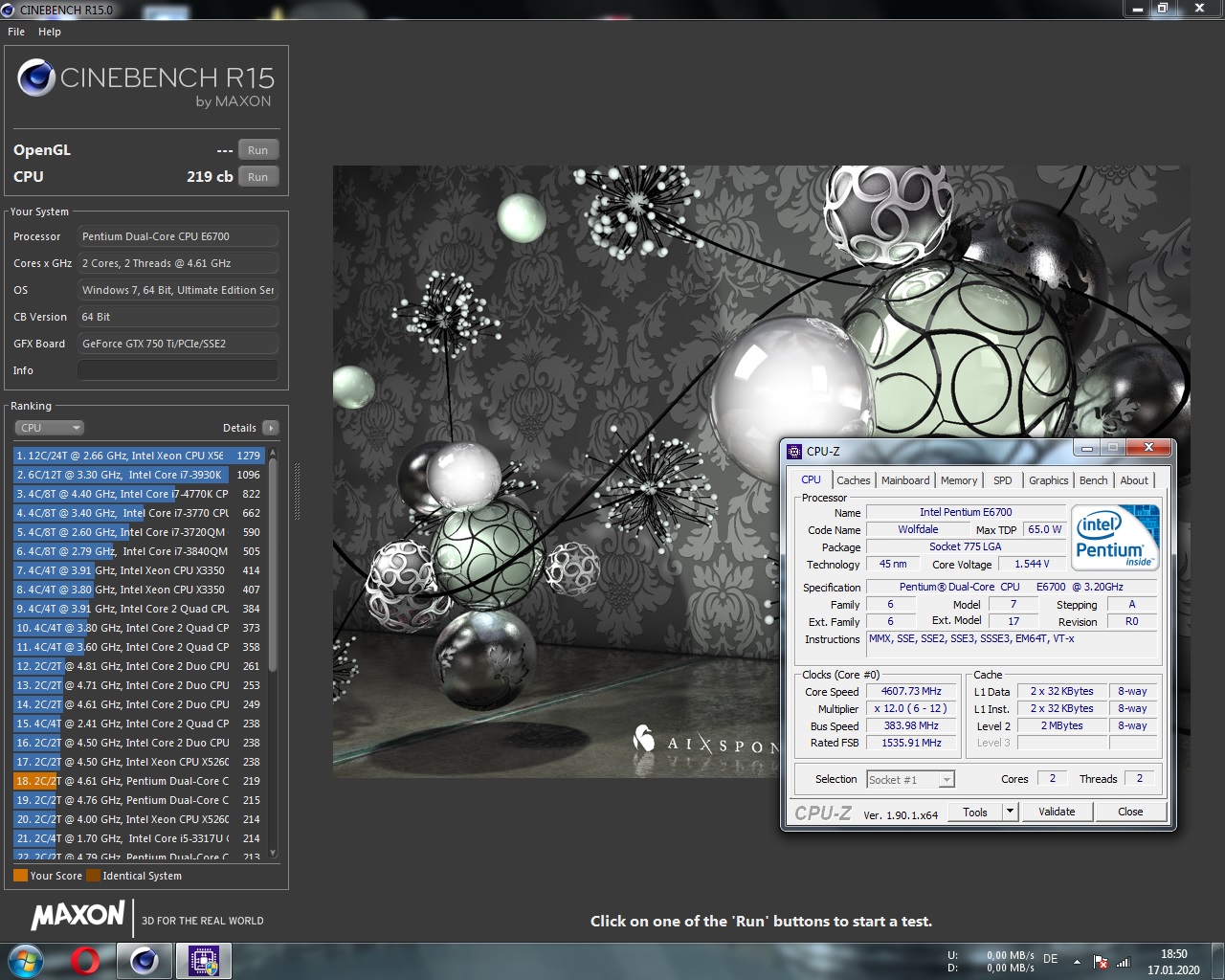Click the Cinebench taskbar icon
Viewport: 1225px width, 980px height.
tap(145, 961)
